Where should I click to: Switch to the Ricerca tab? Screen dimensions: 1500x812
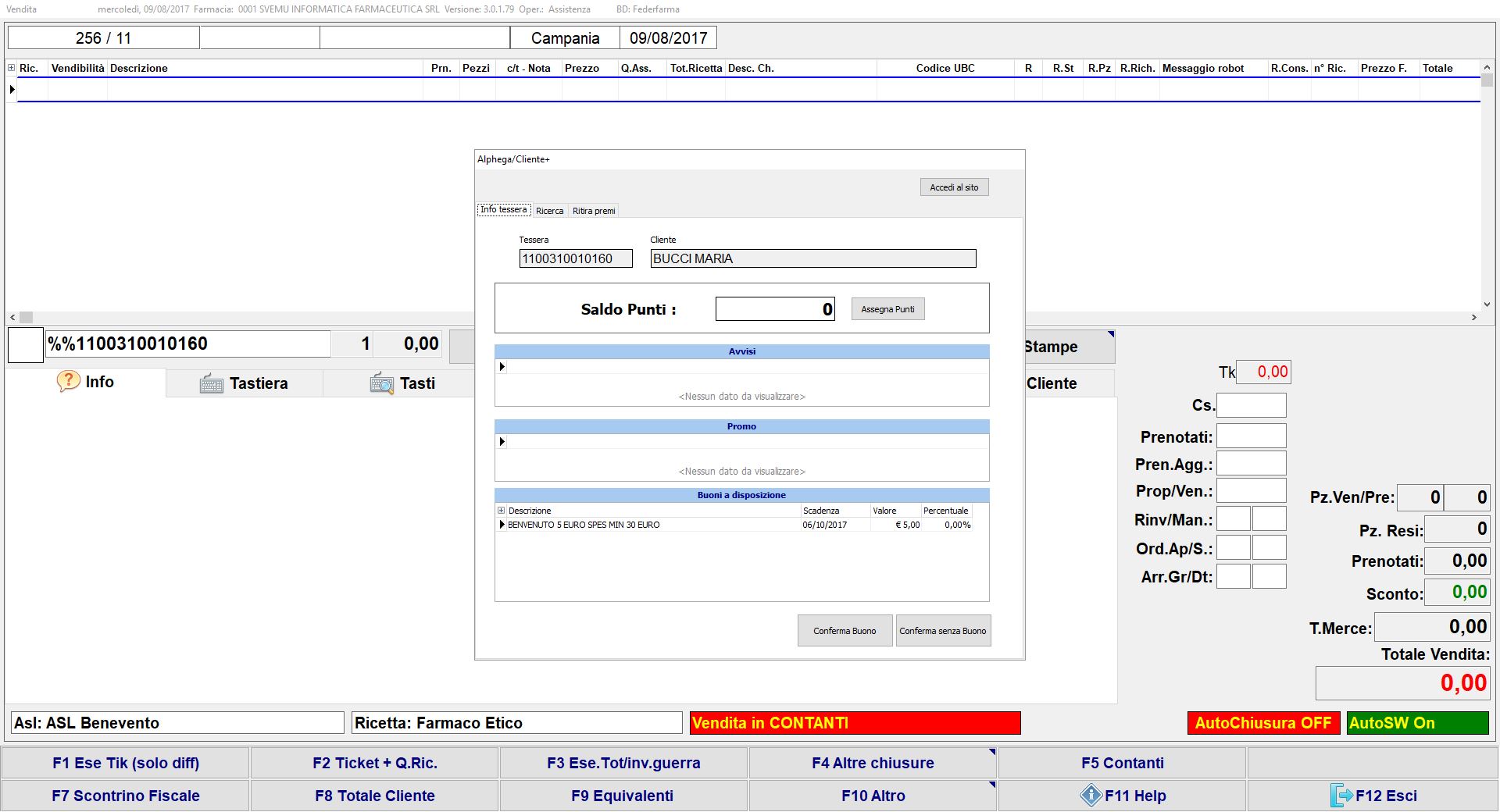pyautogui.click(x=549, y=211)
